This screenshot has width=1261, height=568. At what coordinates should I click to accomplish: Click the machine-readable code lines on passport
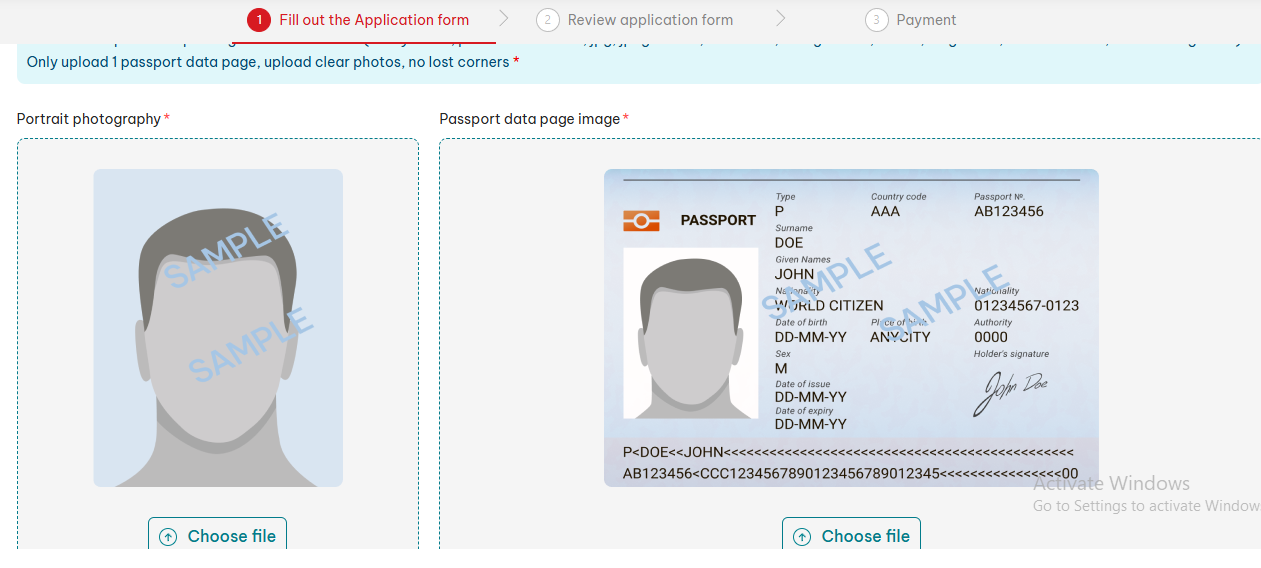849,463
